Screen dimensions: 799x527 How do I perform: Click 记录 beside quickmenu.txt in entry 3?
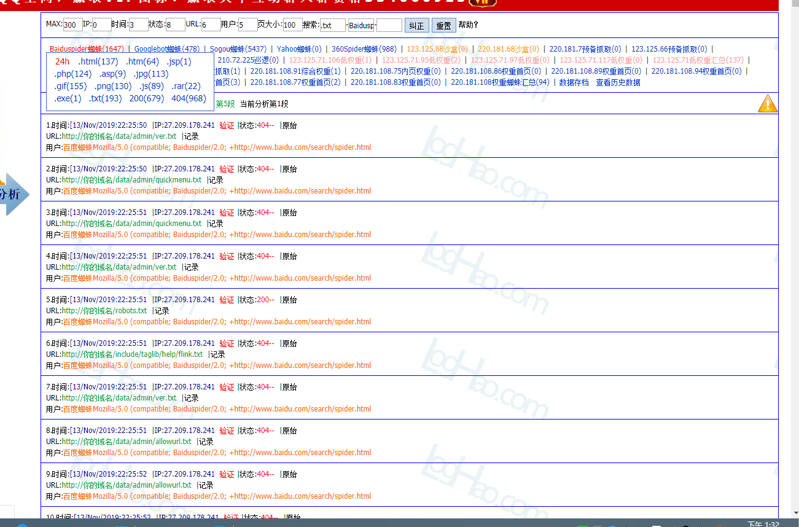pyautogui.click(x=216, y=224)
